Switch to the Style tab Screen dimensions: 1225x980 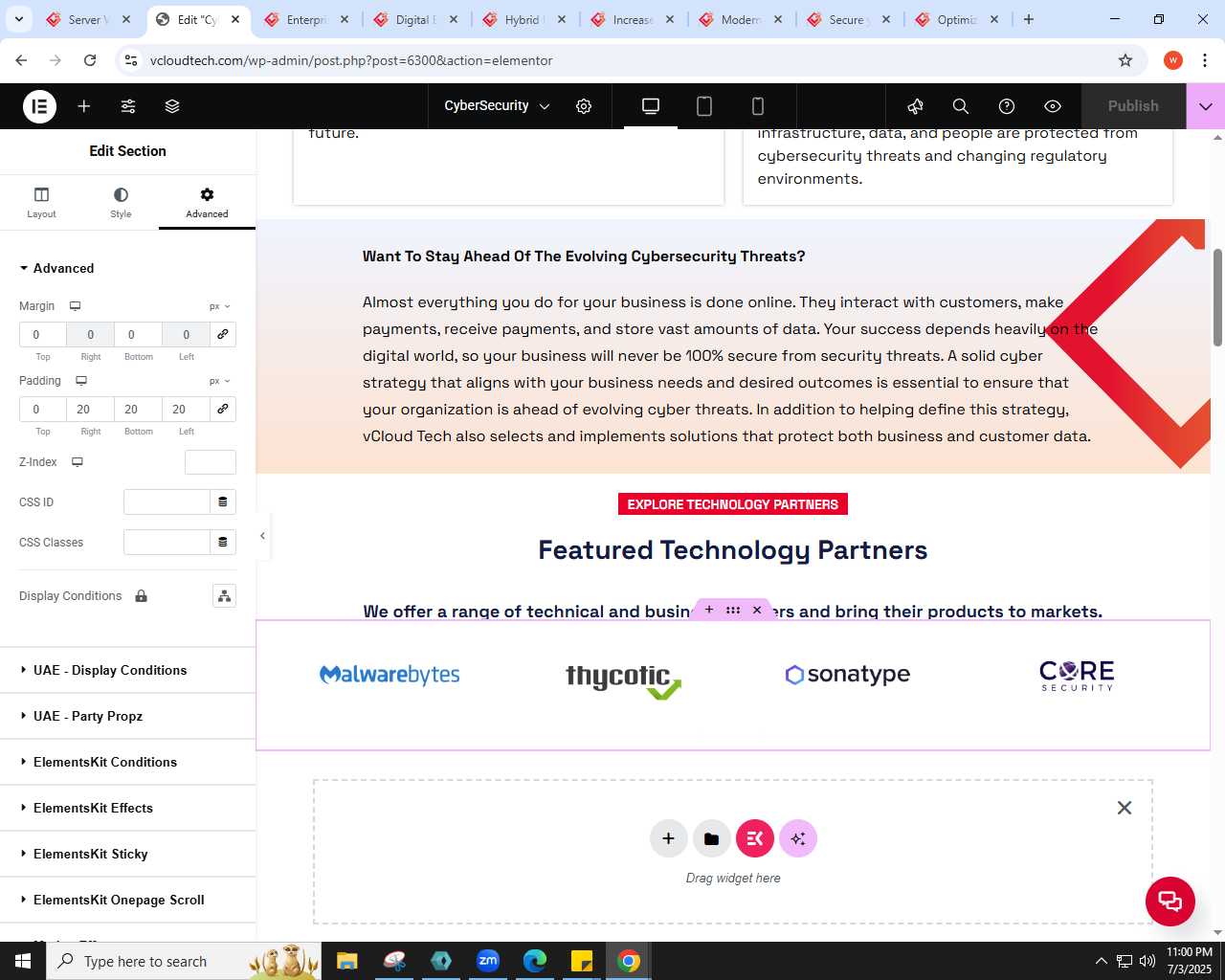121,202
